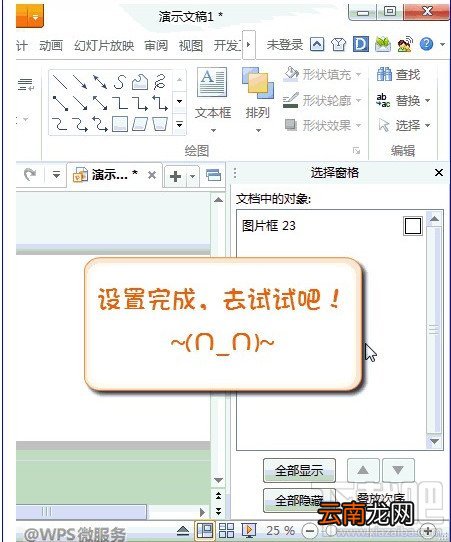Image resolution: width=451 pixels, height=542 pixels.
Task: Switch to slide sorter view icon
Action: point(226,530)
